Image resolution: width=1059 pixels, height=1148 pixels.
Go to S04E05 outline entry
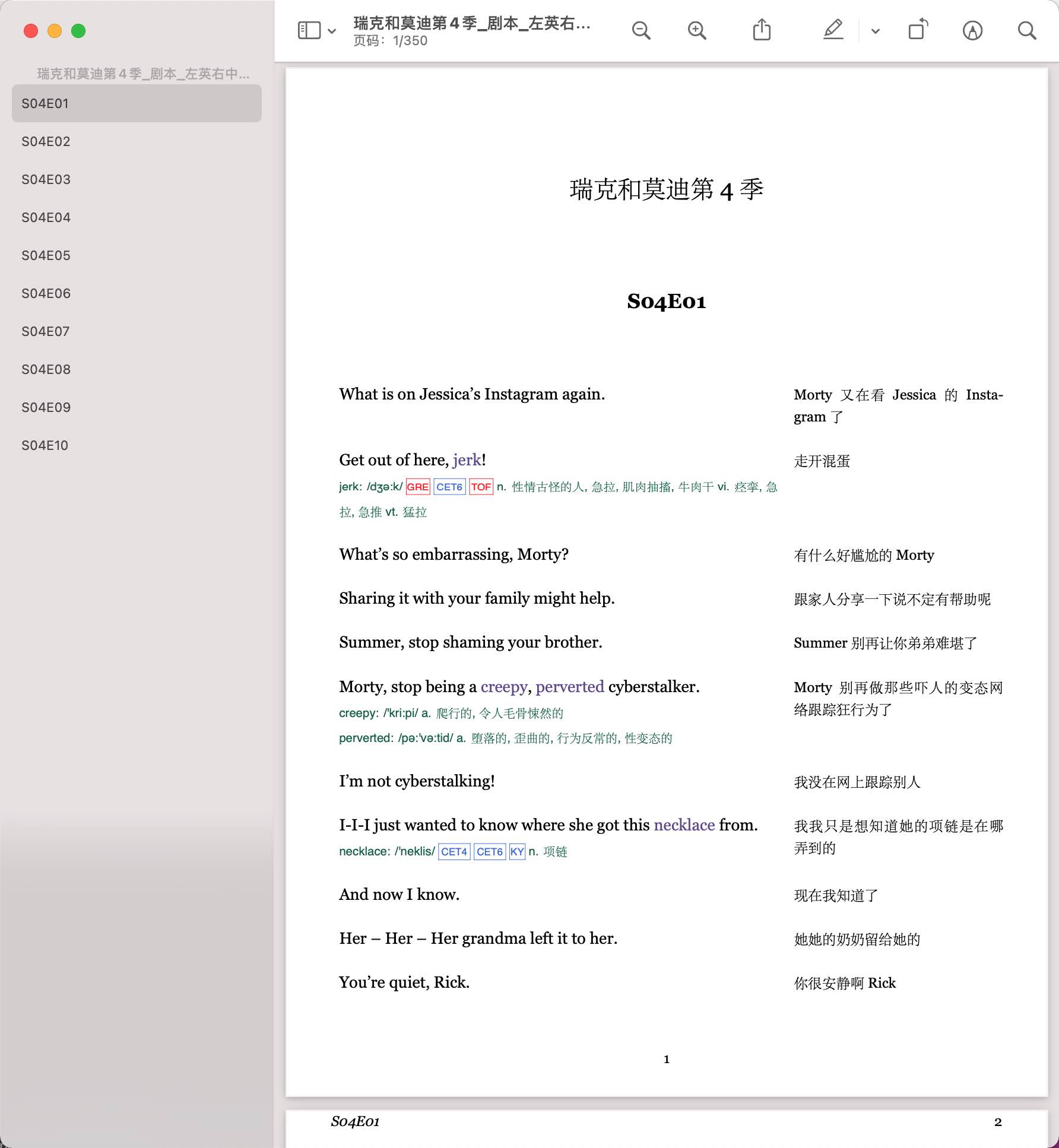[137, 255]
